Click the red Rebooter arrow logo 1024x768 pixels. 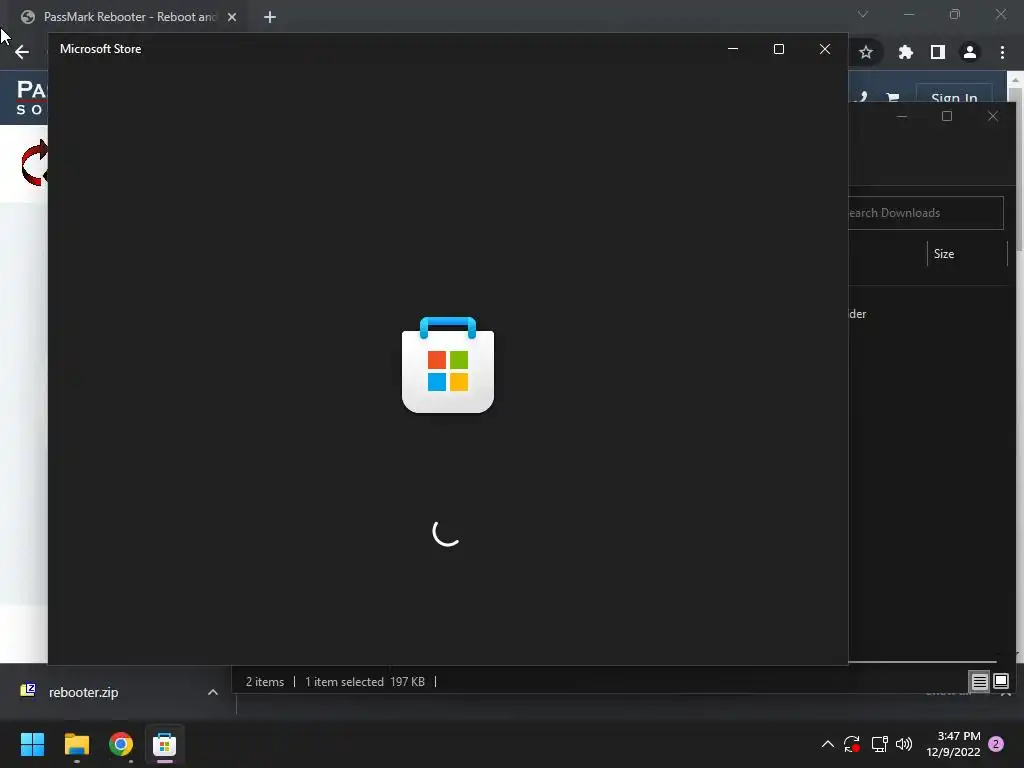(34, 163)
